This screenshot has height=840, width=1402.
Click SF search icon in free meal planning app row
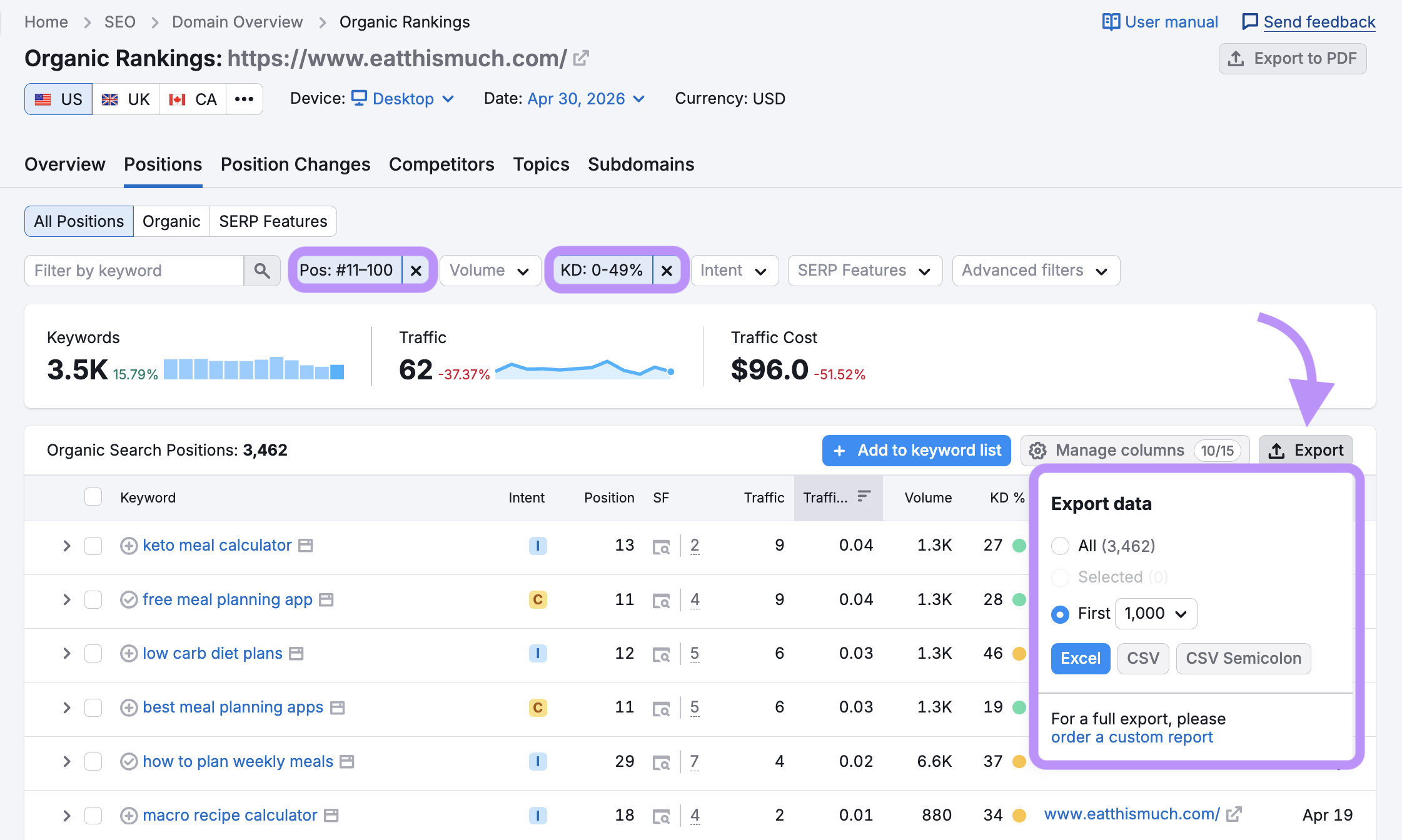pyautogui.click(x=661, y=601)
